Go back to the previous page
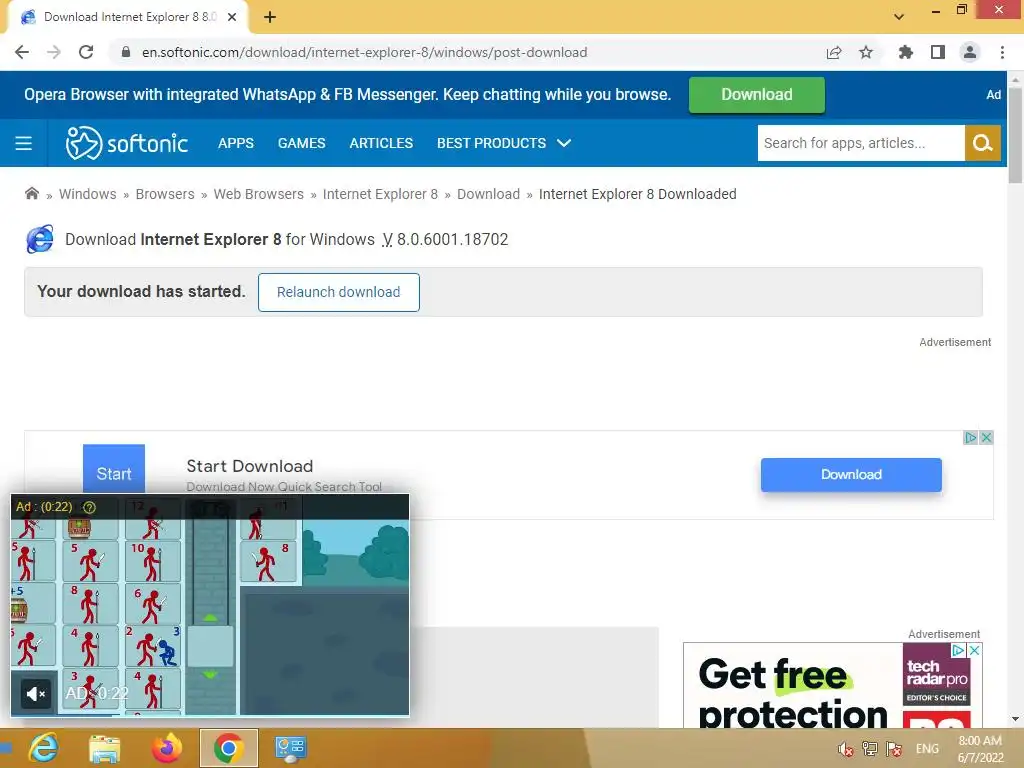This screenshot has height=768, width=1024. click(22, 52)
